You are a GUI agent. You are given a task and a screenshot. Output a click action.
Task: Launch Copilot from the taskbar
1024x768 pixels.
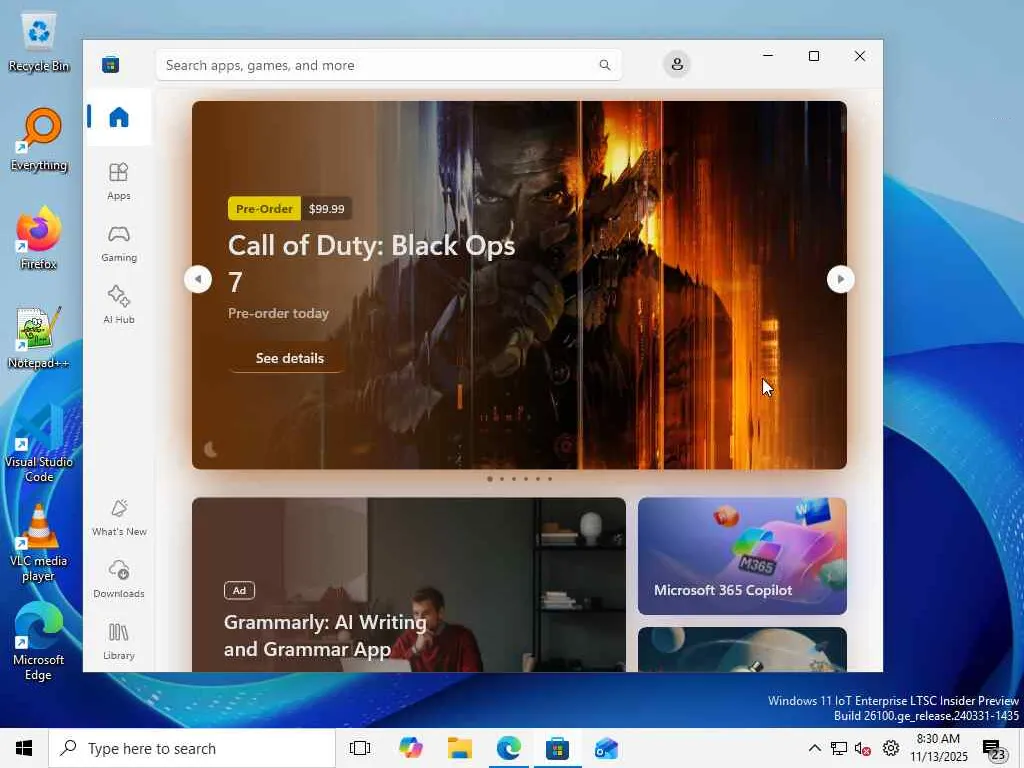pyautogui.click(x=411, y=748)
